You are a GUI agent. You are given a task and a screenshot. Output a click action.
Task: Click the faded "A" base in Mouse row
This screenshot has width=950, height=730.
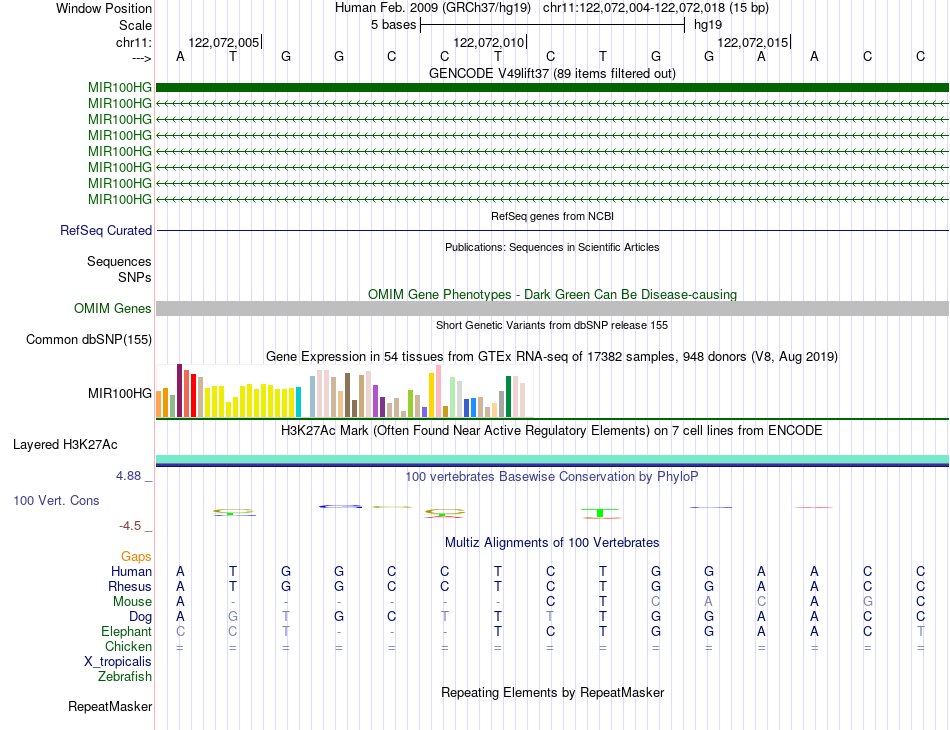click(708, 602)
